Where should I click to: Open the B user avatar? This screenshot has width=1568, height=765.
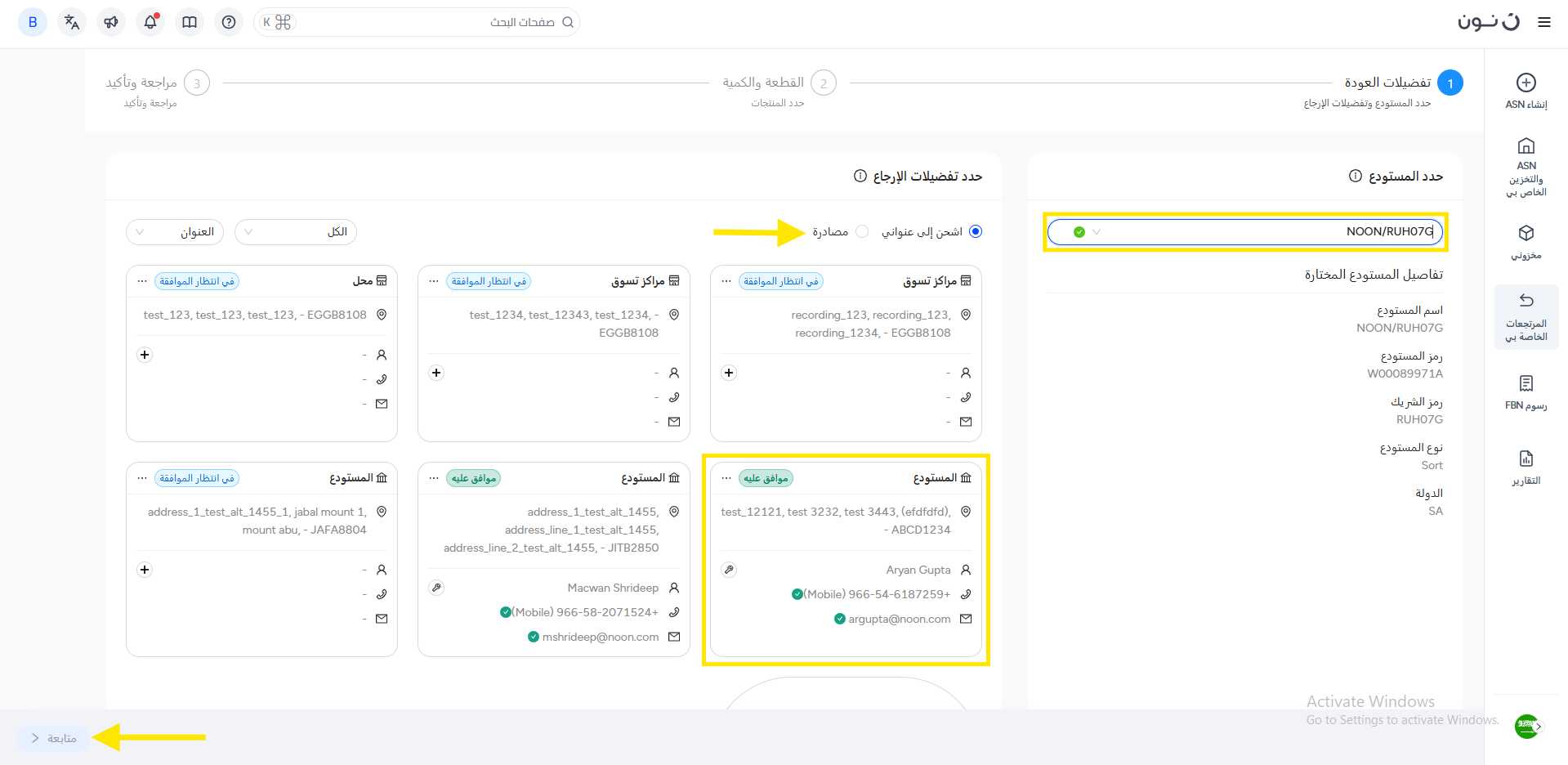click(33, 22)
